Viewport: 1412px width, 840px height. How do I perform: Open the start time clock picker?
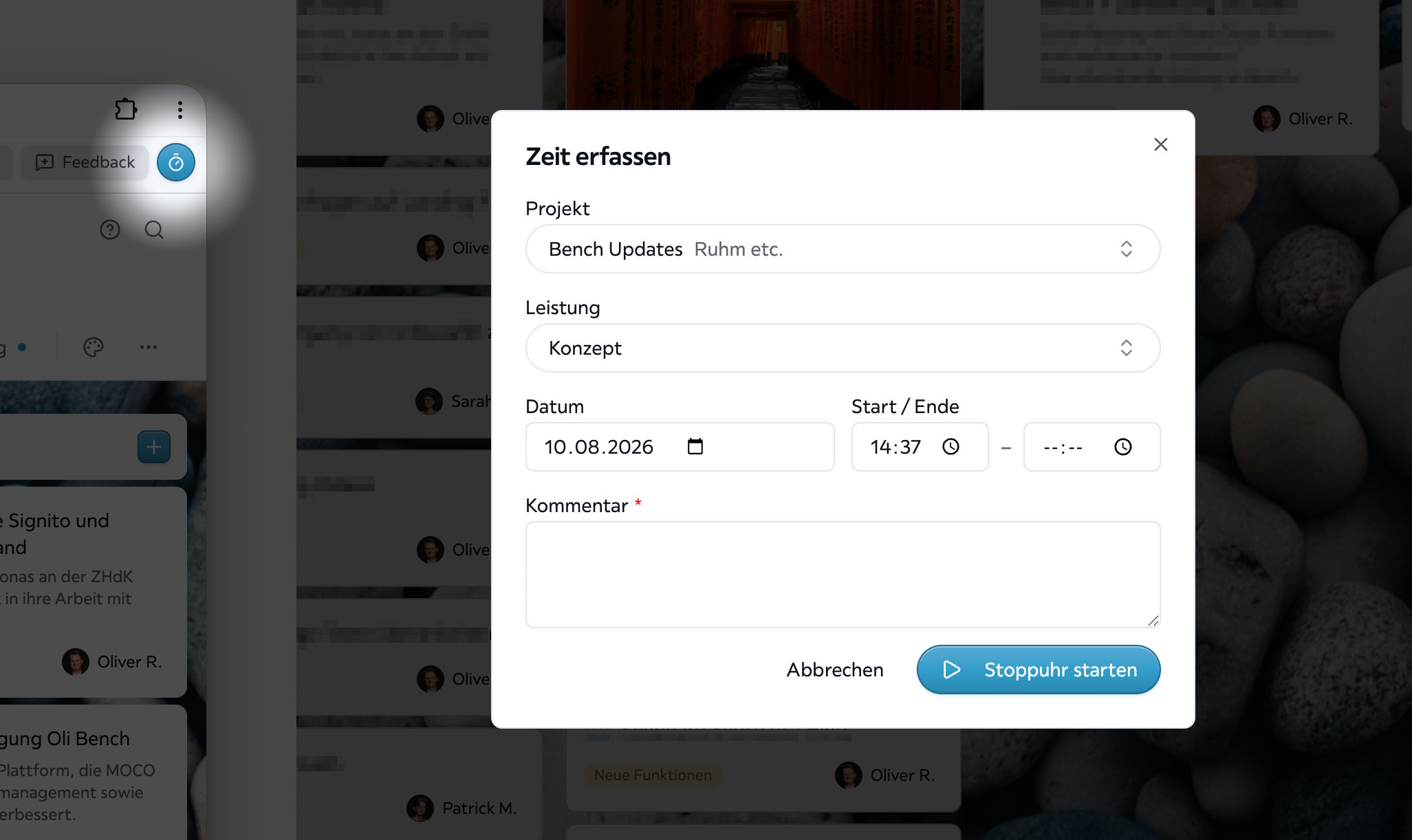(x=951, y=447)
